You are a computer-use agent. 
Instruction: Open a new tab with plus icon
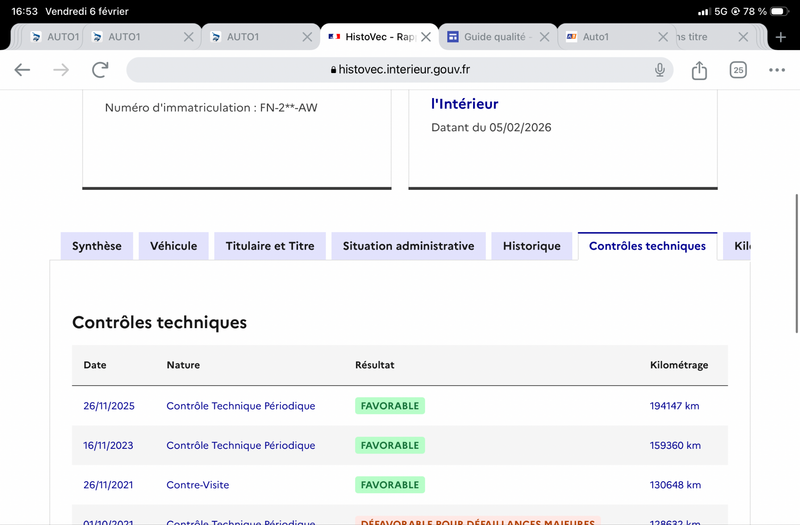pos(781,37)
